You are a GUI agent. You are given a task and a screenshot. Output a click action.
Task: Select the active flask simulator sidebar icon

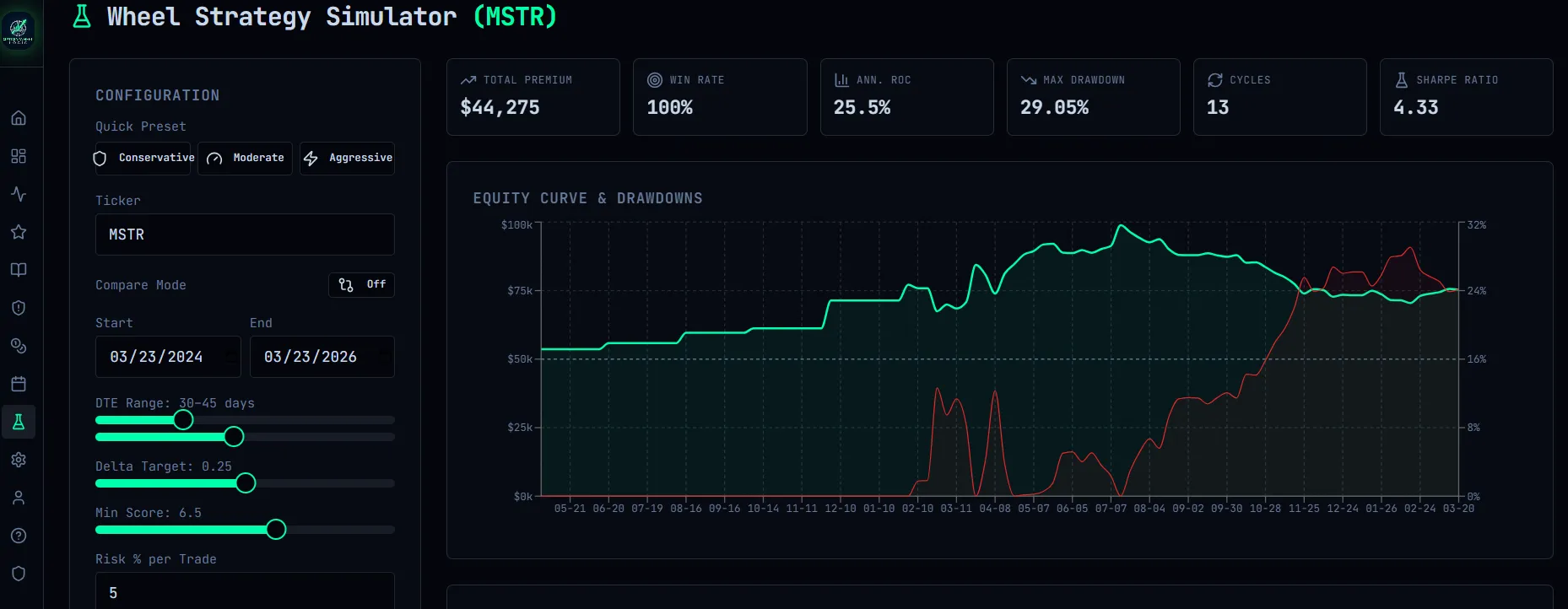(19, 422)
